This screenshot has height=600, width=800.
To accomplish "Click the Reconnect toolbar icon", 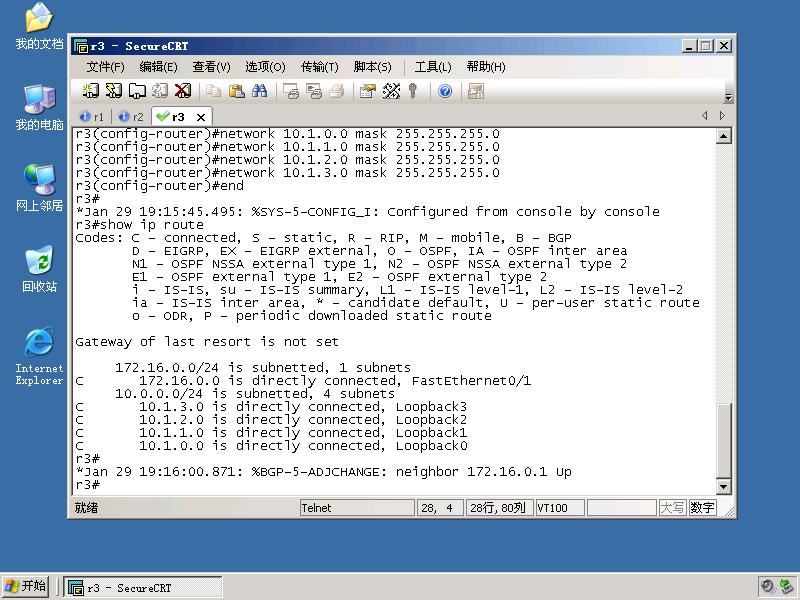I will (160, 91).
